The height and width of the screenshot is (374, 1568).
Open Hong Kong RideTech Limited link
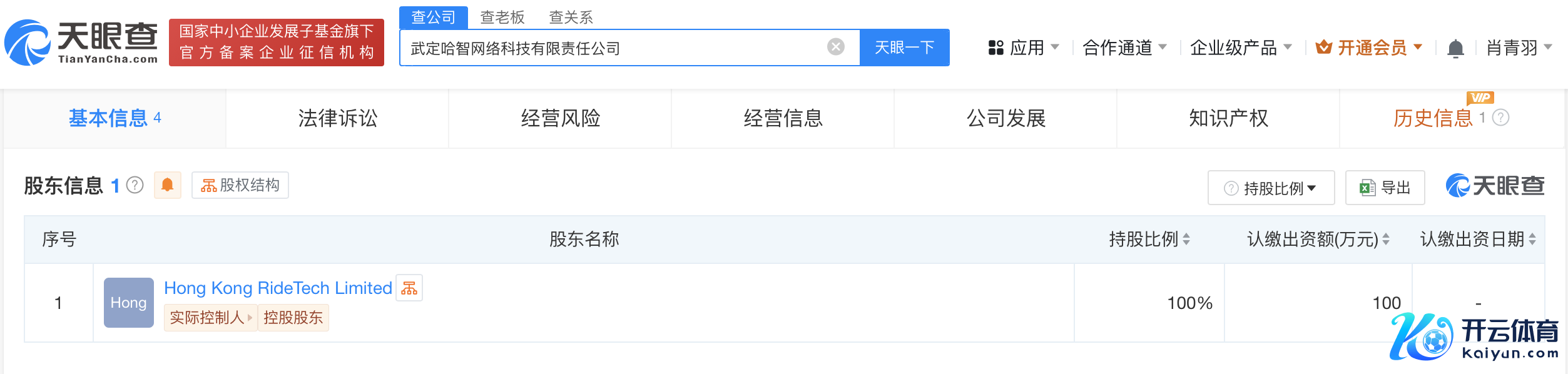[278, 288]
